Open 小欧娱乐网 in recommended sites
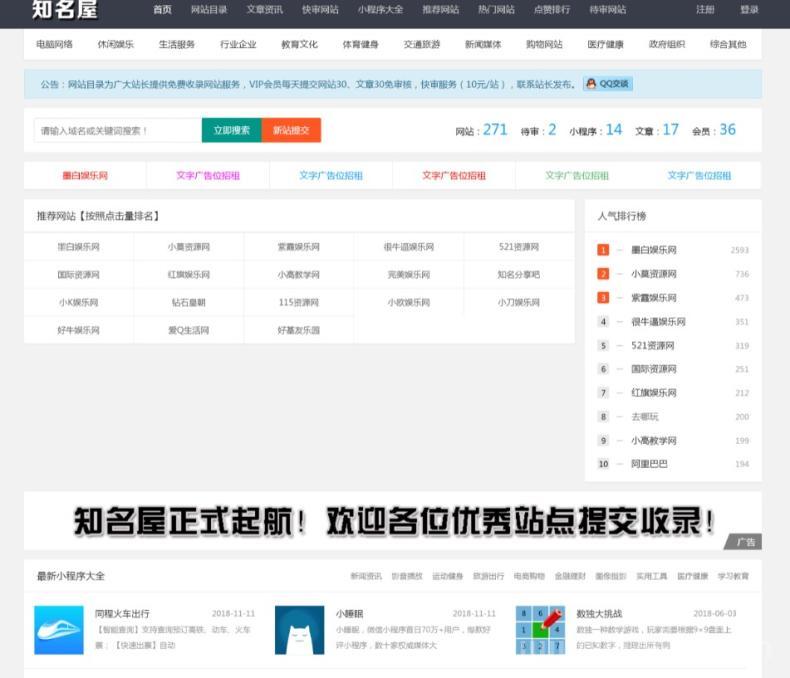This screenshot has height=678, width=790. 409,302
